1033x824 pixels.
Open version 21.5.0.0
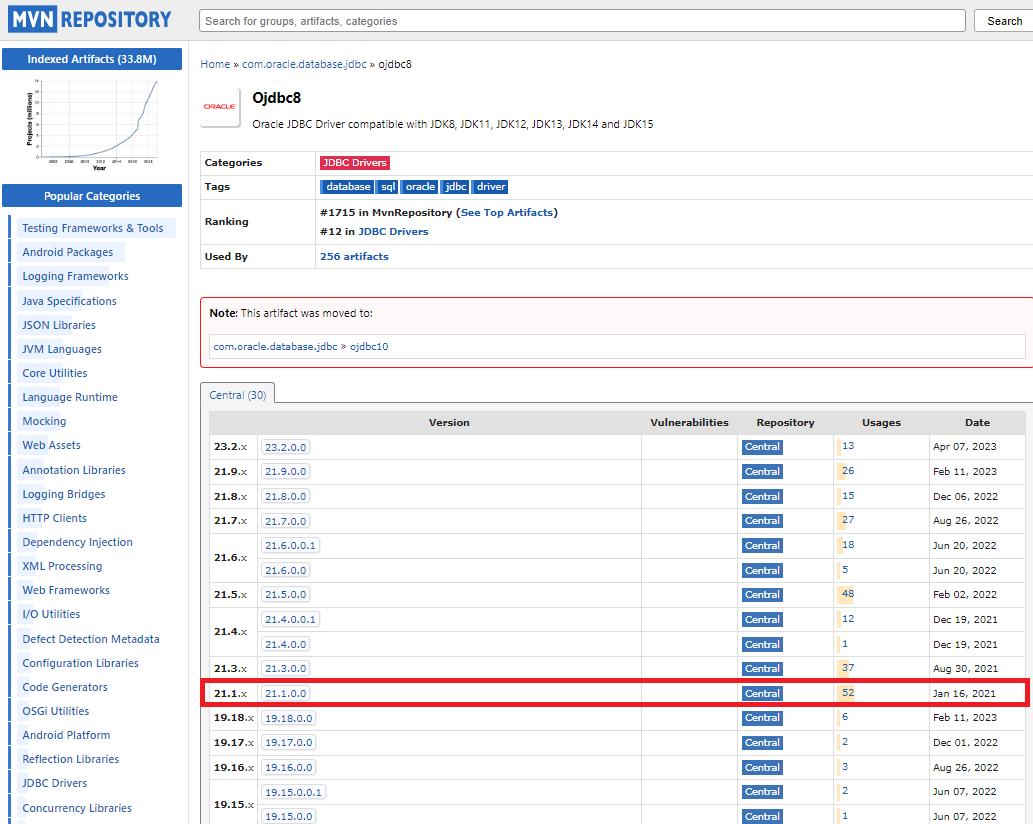[285, 595]
